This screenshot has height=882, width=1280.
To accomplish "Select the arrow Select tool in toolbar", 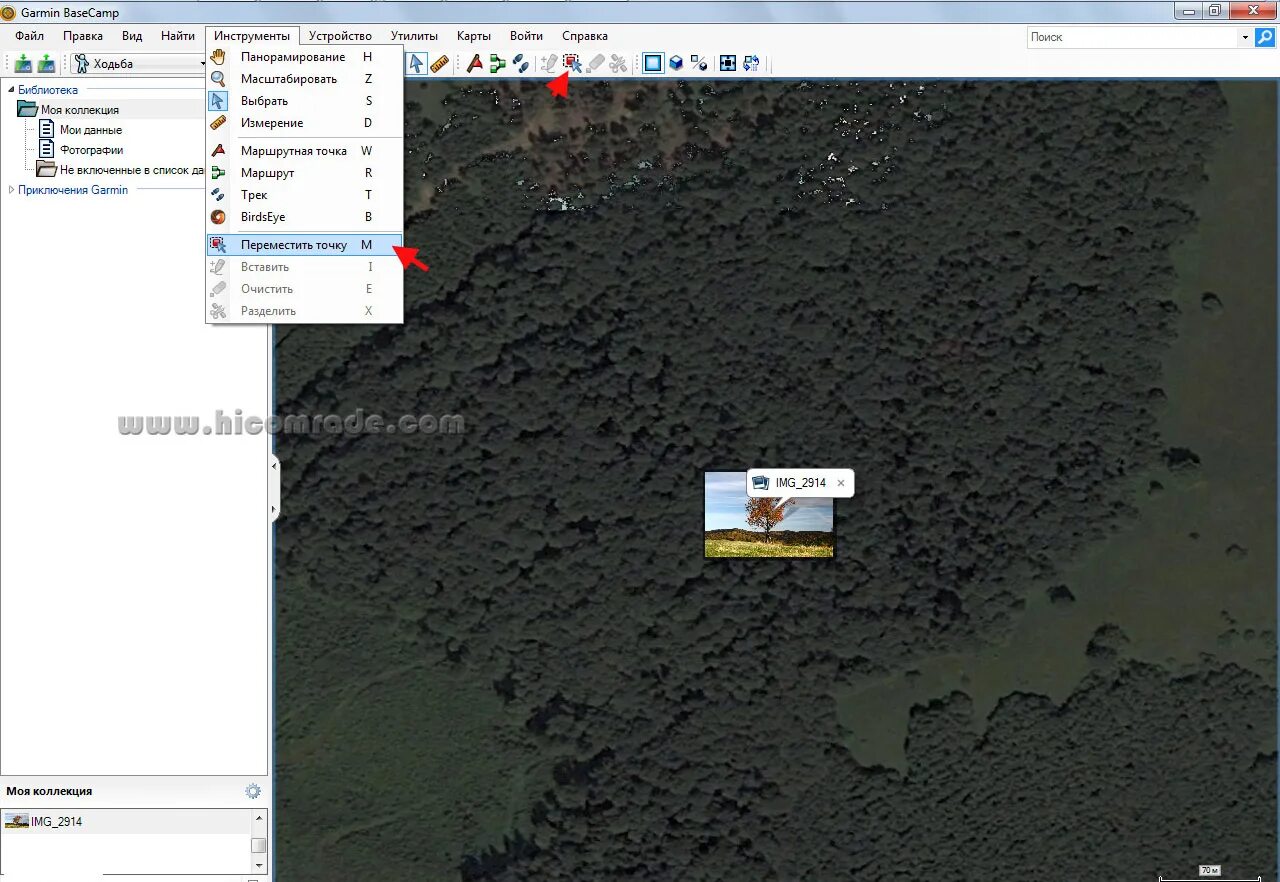I will coord(416,64).
